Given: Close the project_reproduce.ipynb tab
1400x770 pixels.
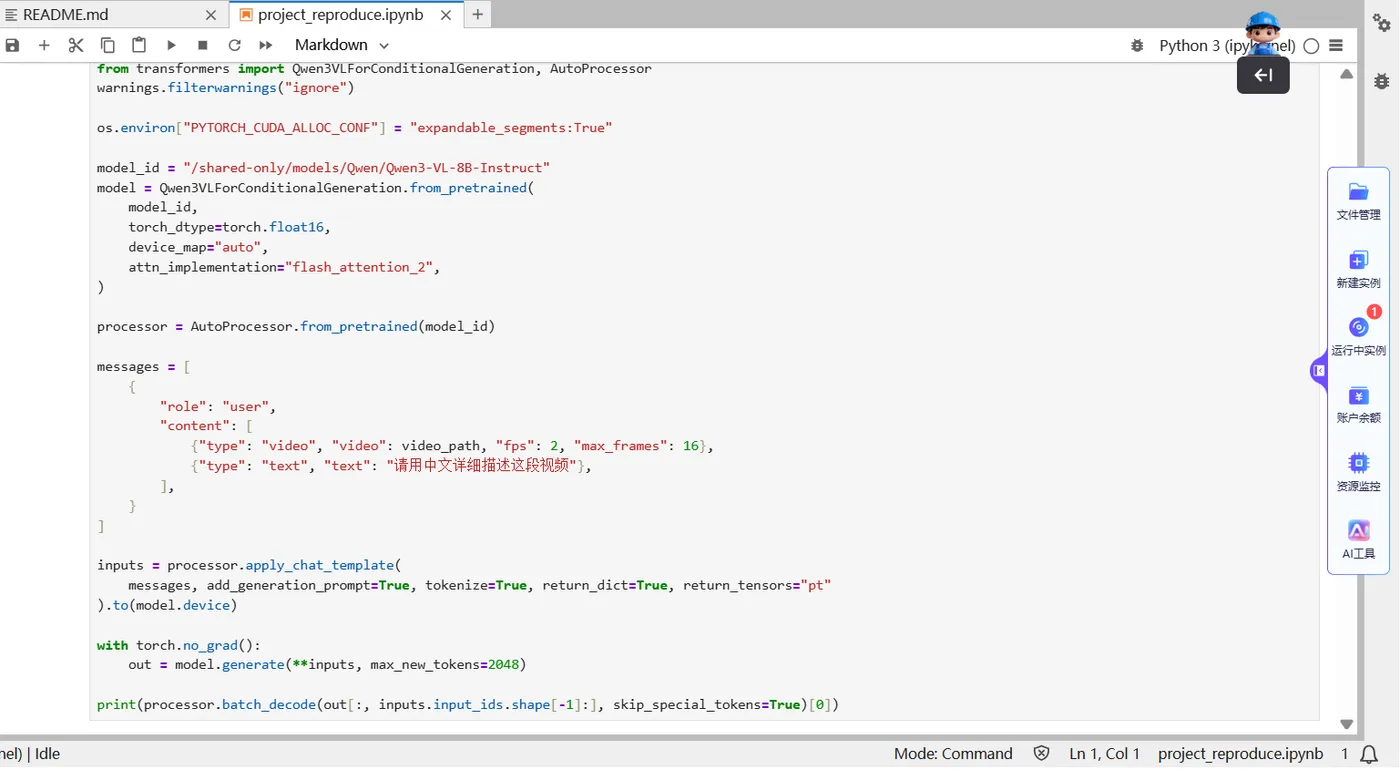Looking at the screenshot, I should [x=446, y=15].
